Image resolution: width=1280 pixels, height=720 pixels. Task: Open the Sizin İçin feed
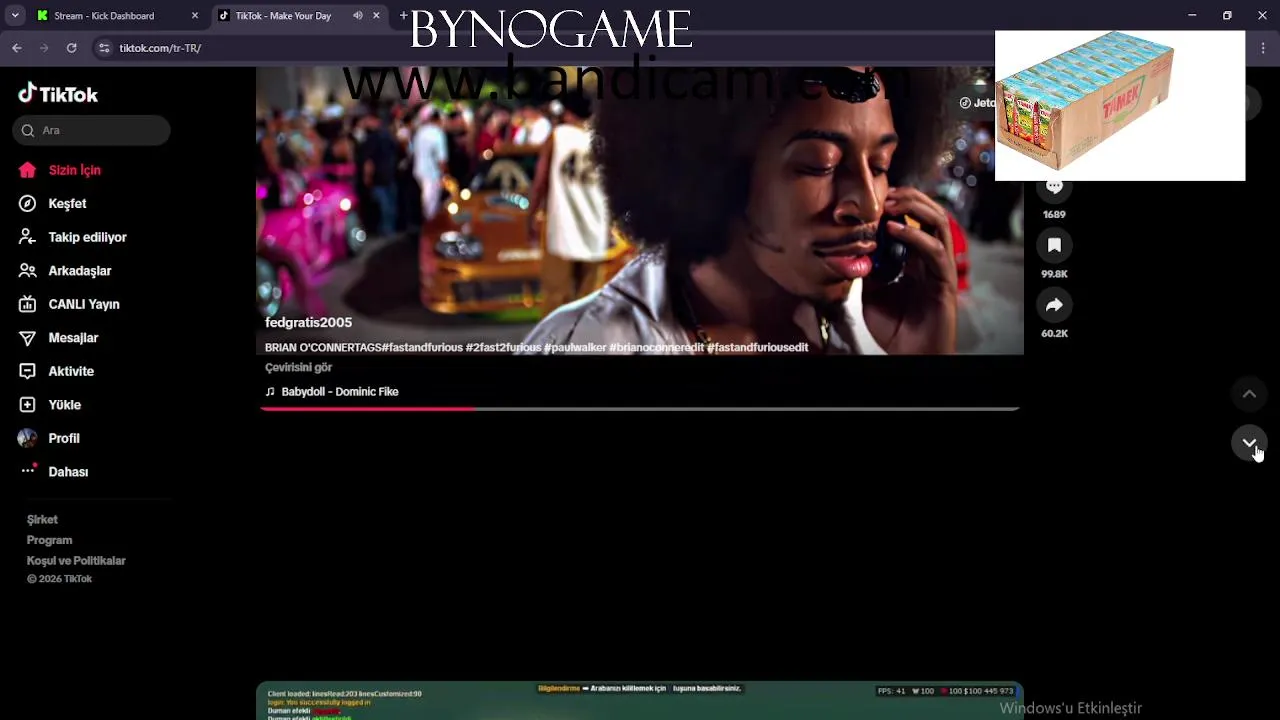tap(74, 170)
